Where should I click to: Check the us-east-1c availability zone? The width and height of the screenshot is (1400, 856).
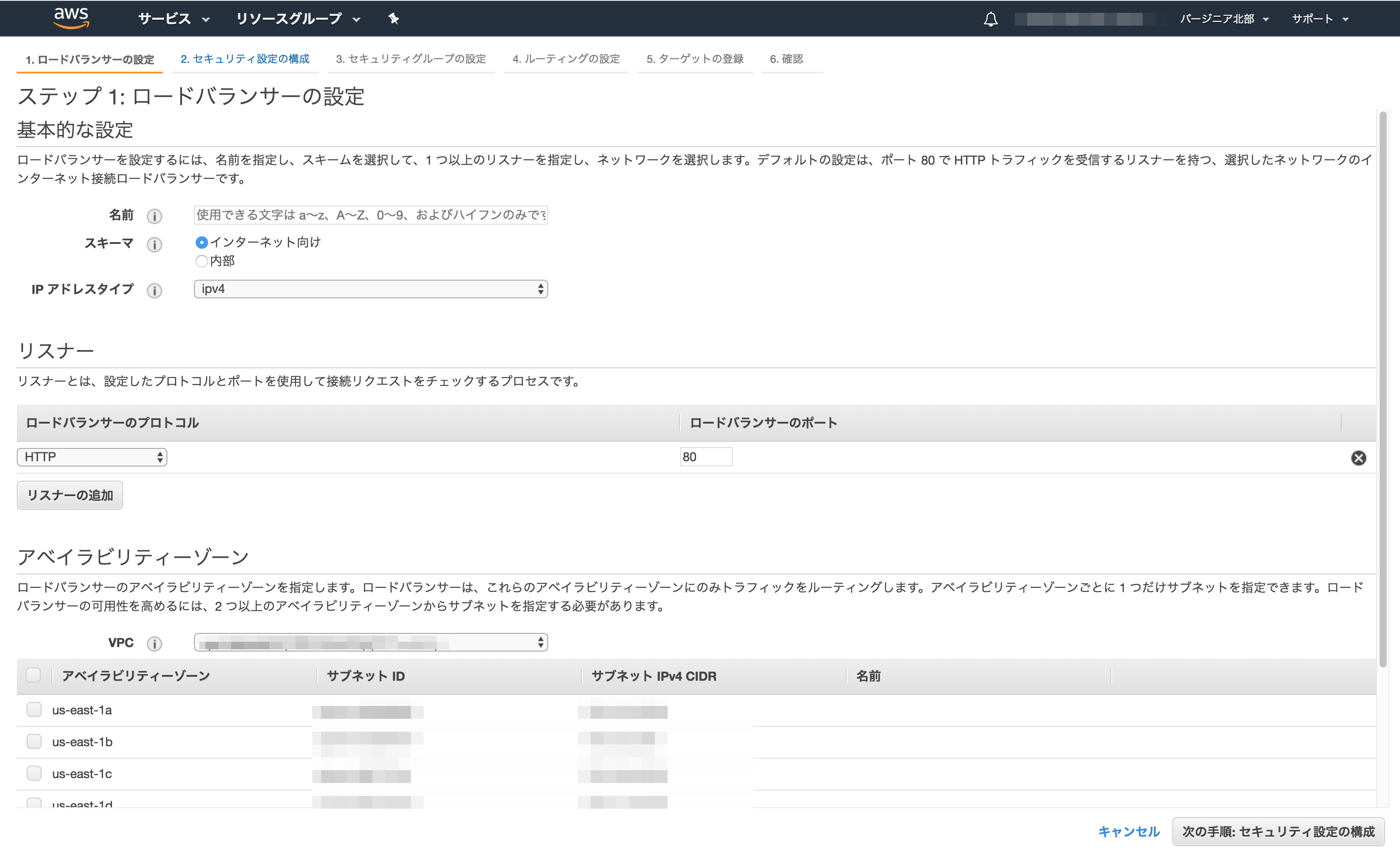(x=34, y=773)
